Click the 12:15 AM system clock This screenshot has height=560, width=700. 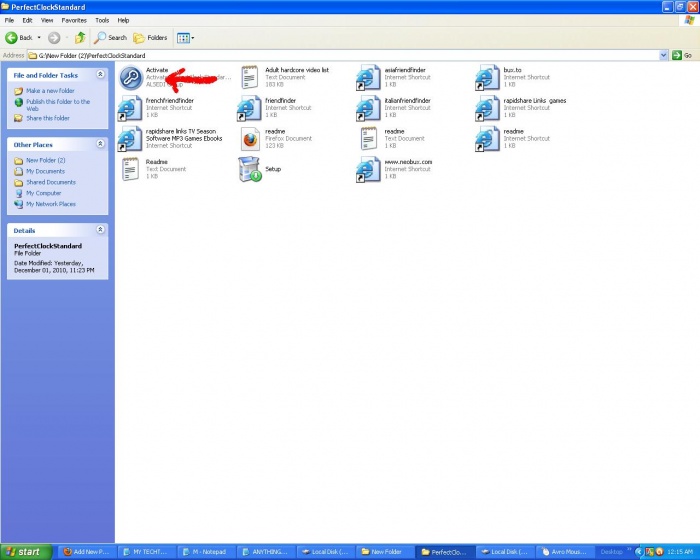[x=680, y=552]
